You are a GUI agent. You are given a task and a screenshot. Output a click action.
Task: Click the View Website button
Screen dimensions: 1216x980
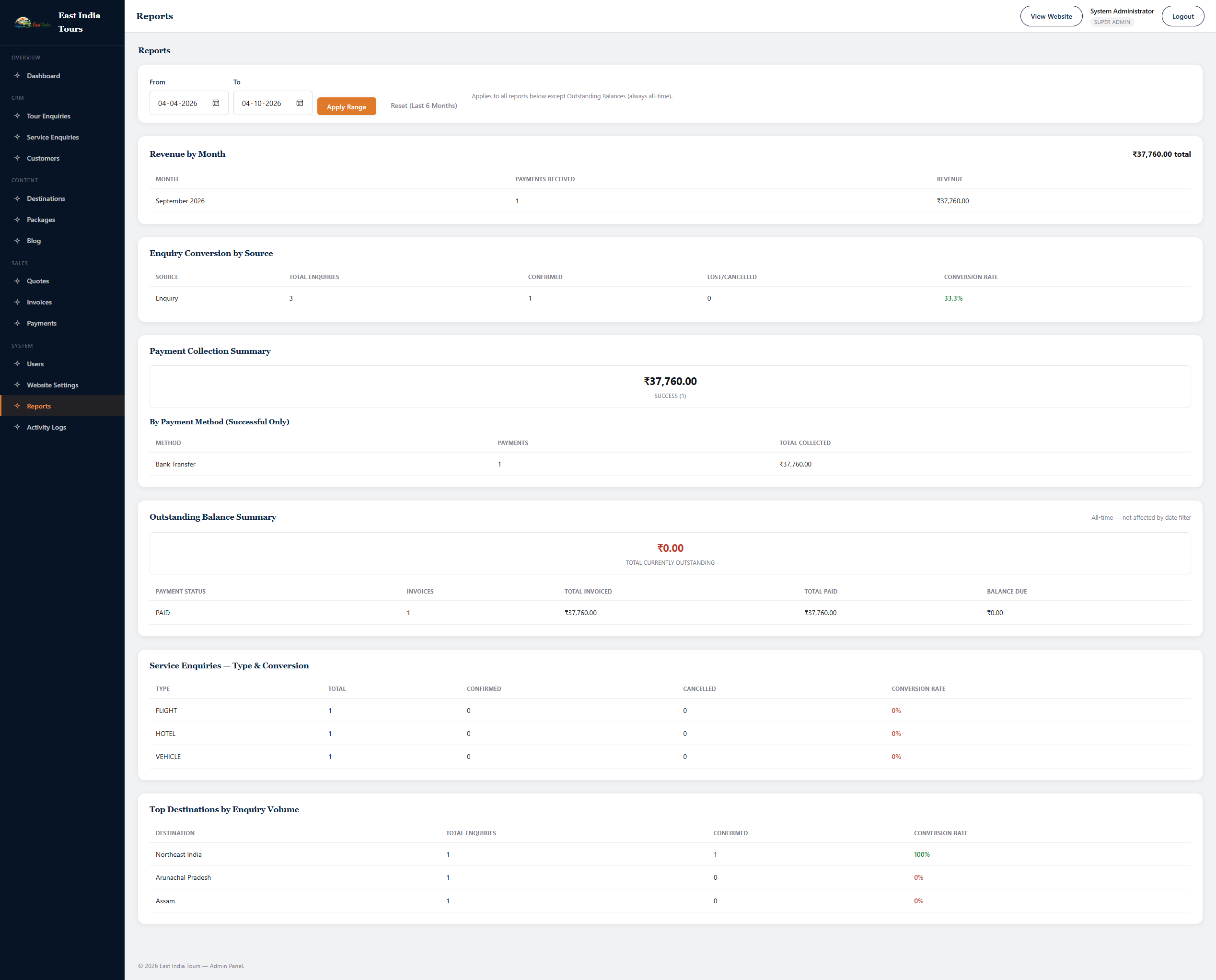[x=1051, y=16]
